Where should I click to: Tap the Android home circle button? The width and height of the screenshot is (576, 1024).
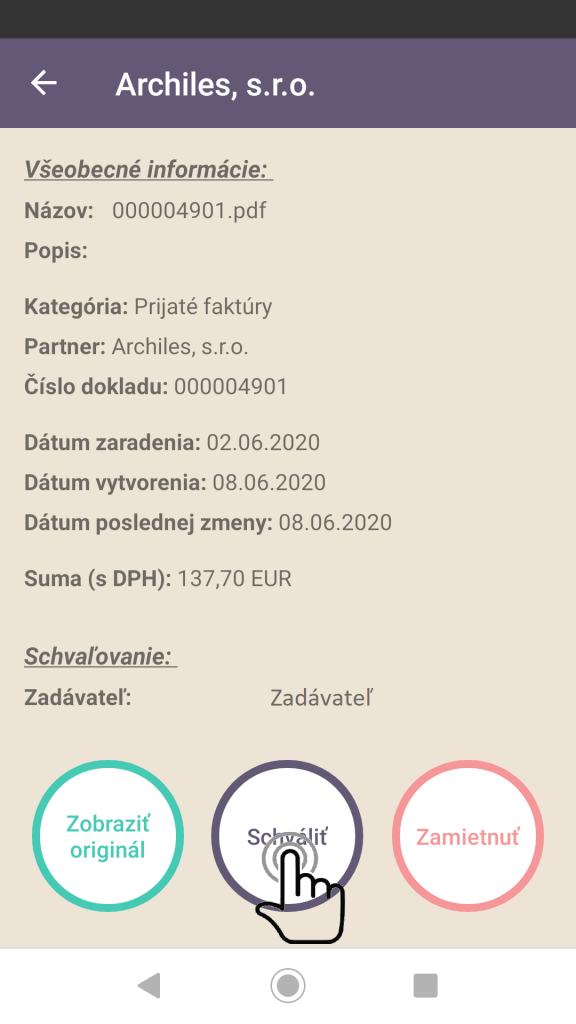tap(288, 985)
